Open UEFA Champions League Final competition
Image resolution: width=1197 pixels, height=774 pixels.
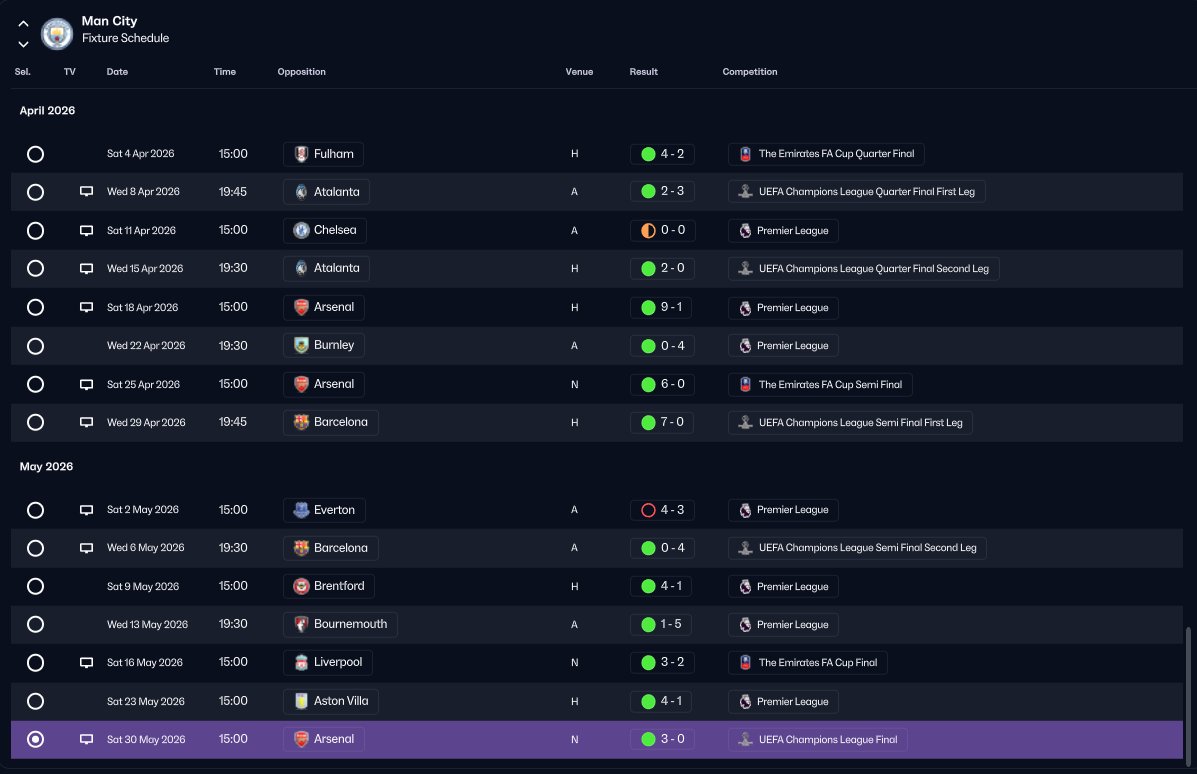pos(818,740)
